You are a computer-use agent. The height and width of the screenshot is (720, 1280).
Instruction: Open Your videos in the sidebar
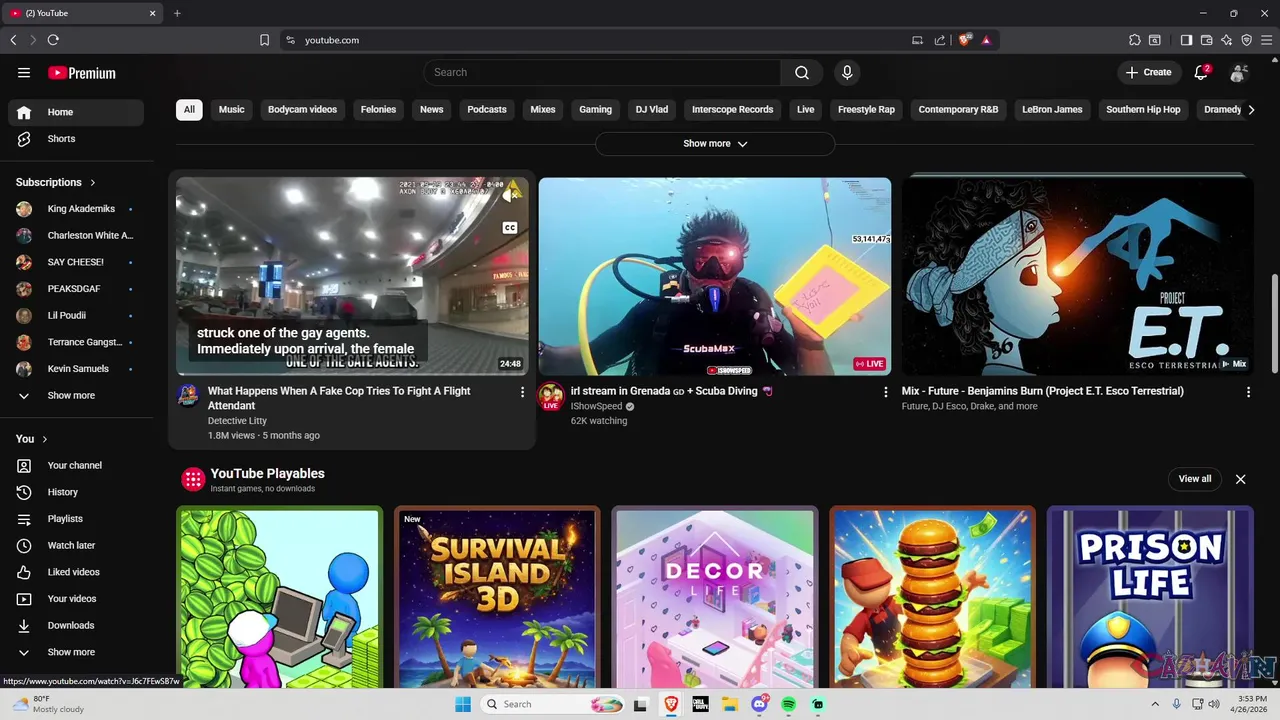[x=76, y=599]
